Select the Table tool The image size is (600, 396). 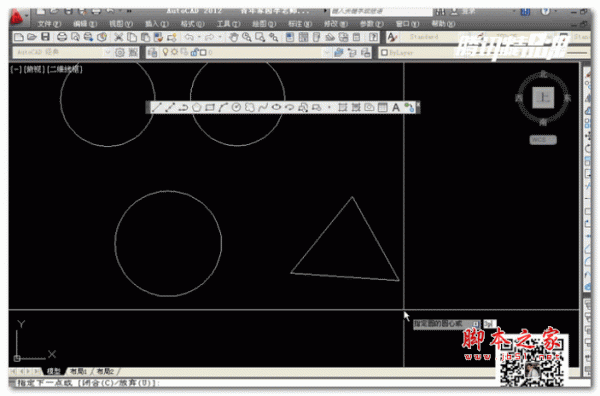pos(382,108)
